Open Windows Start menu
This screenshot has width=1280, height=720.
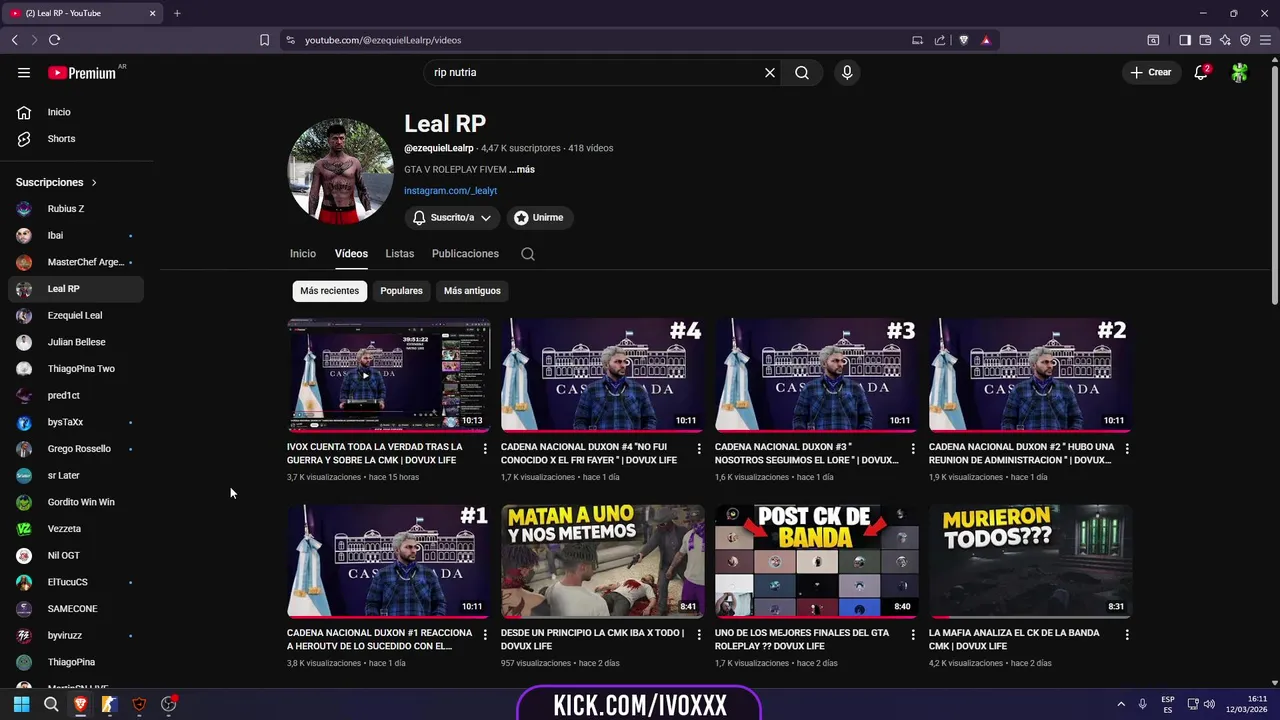coord(21,704)
